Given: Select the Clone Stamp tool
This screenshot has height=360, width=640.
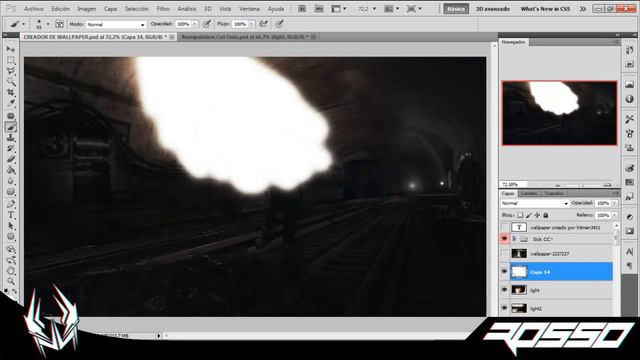Looking at the screenshot, I should [11, 138].
